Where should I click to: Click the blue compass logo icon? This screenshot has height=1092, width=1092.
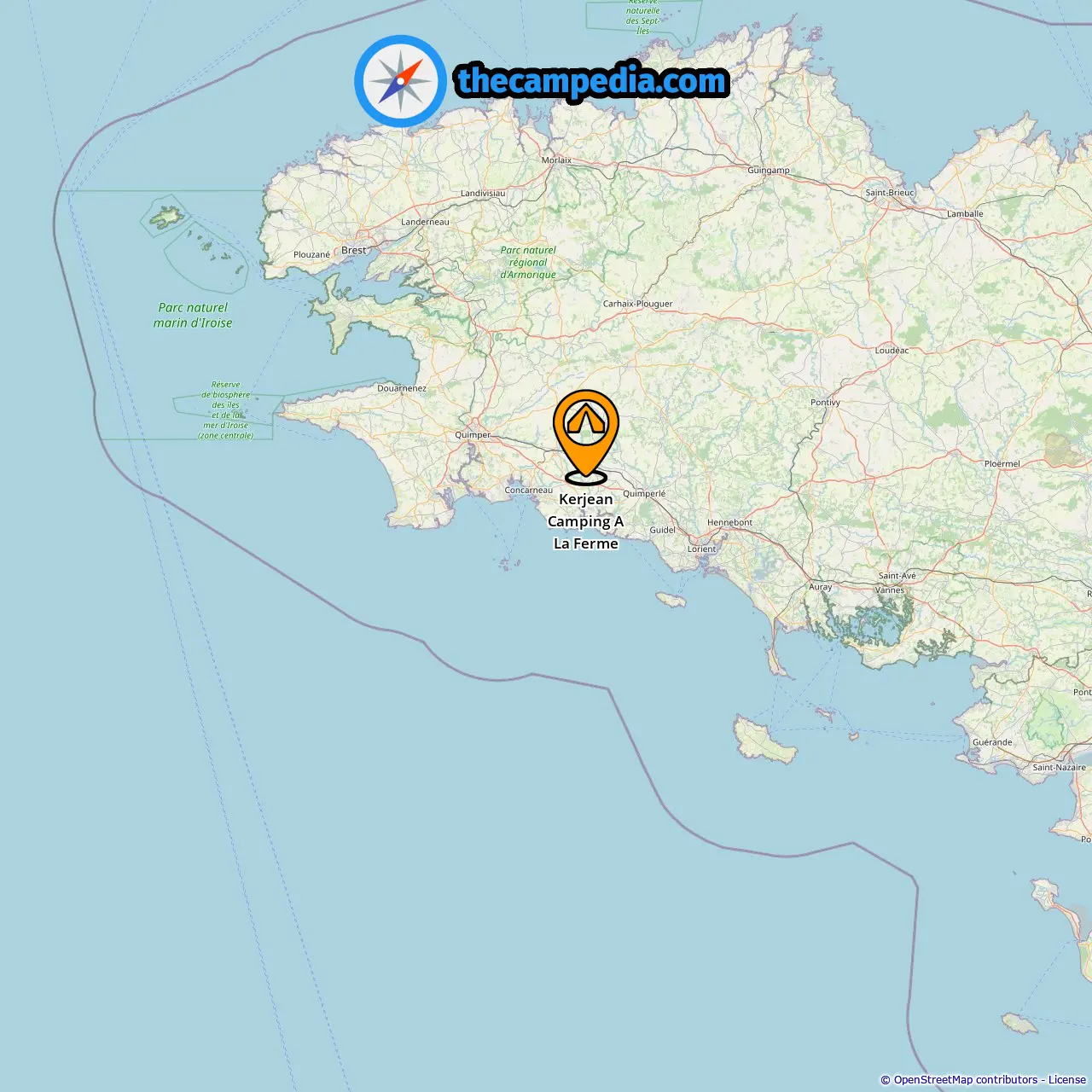400,81
